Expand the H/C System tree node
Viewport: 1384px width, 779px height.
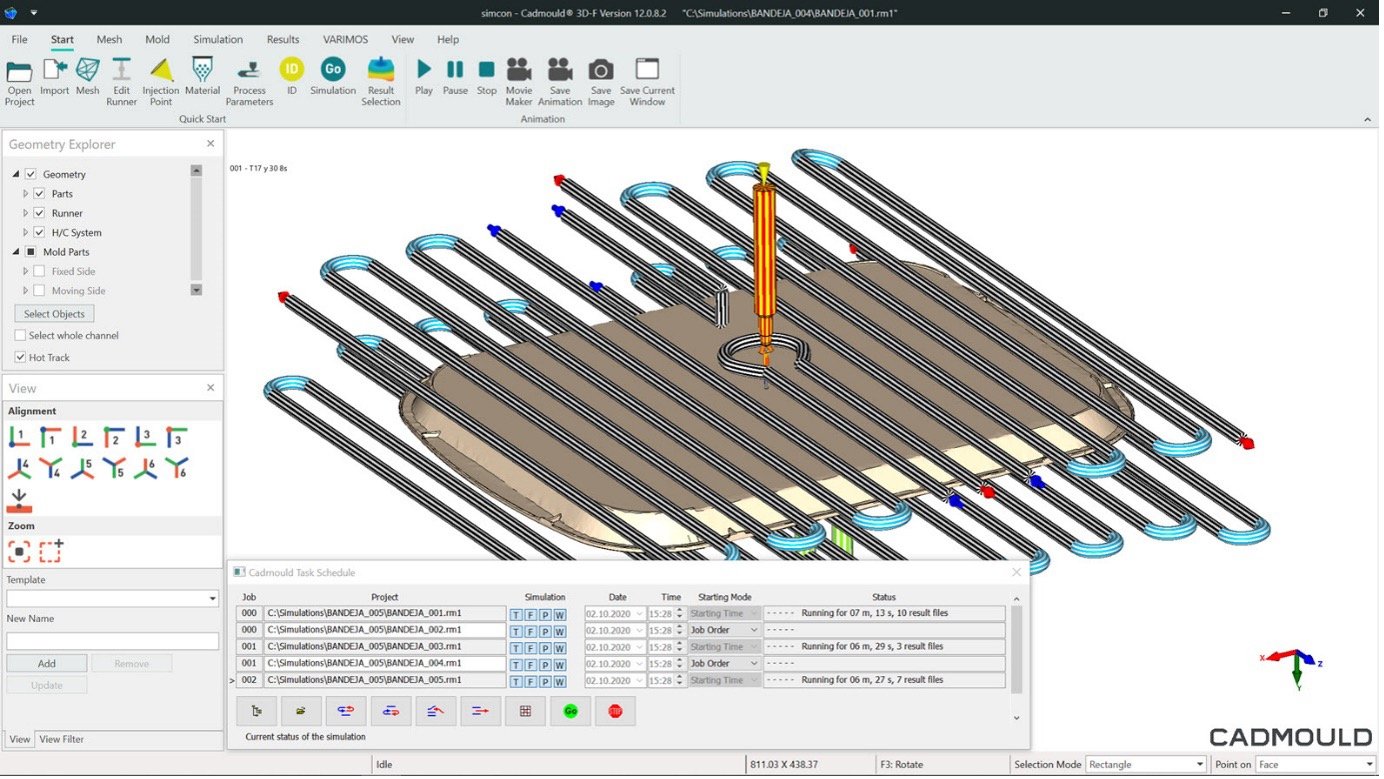coord(26,233)
